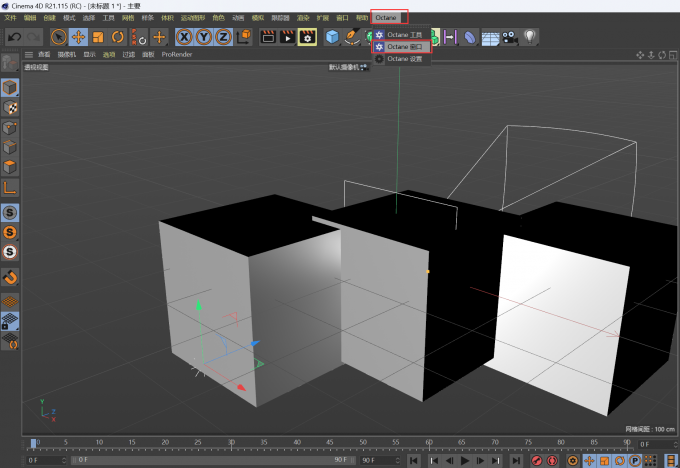680x468 pixels.
Task: Select the Spline Pen tool
Action: pyautogui.click(x=352, y=37)
